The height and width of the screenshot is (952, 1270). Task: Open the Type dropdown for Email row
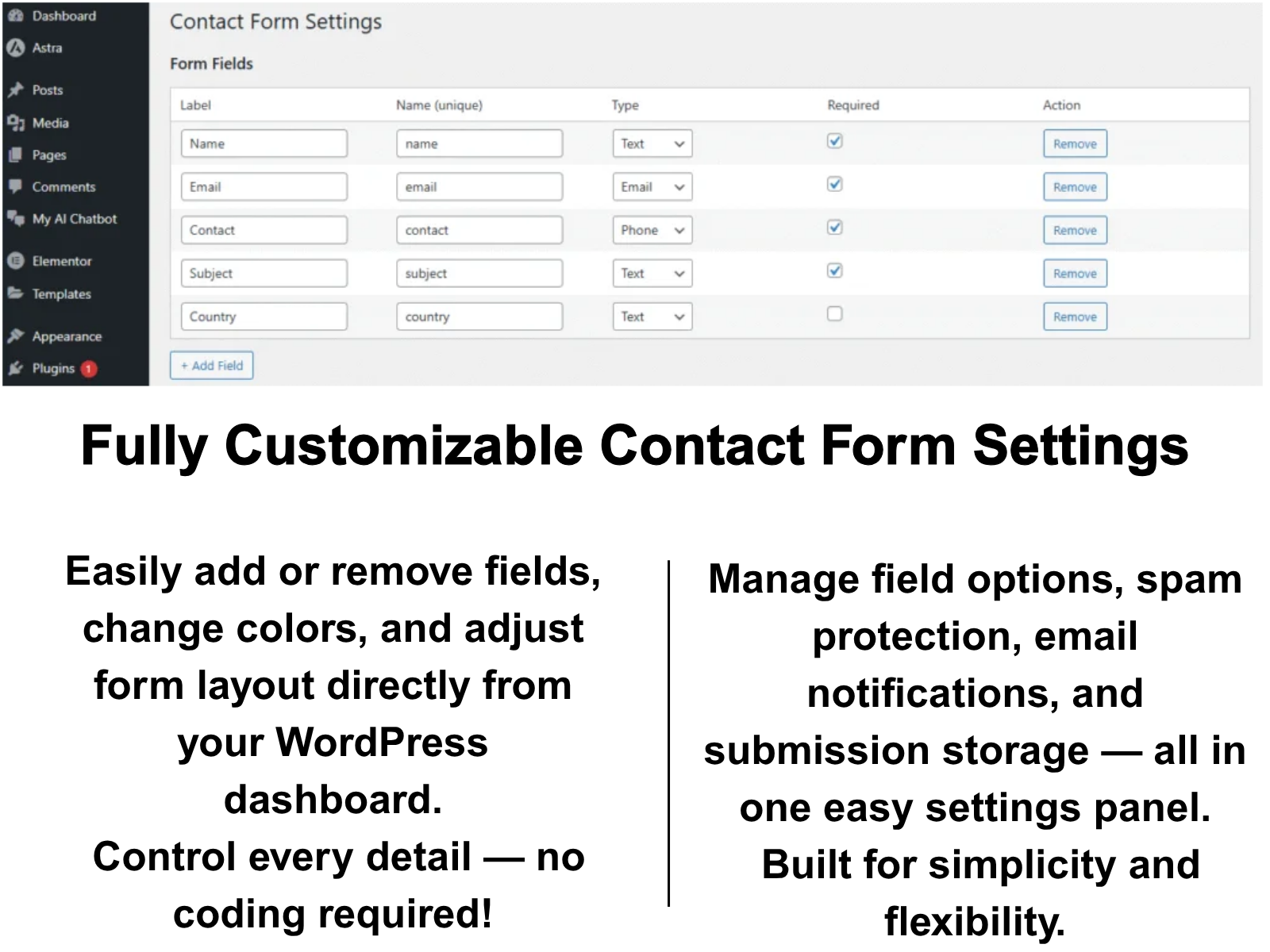pos(652,187)
